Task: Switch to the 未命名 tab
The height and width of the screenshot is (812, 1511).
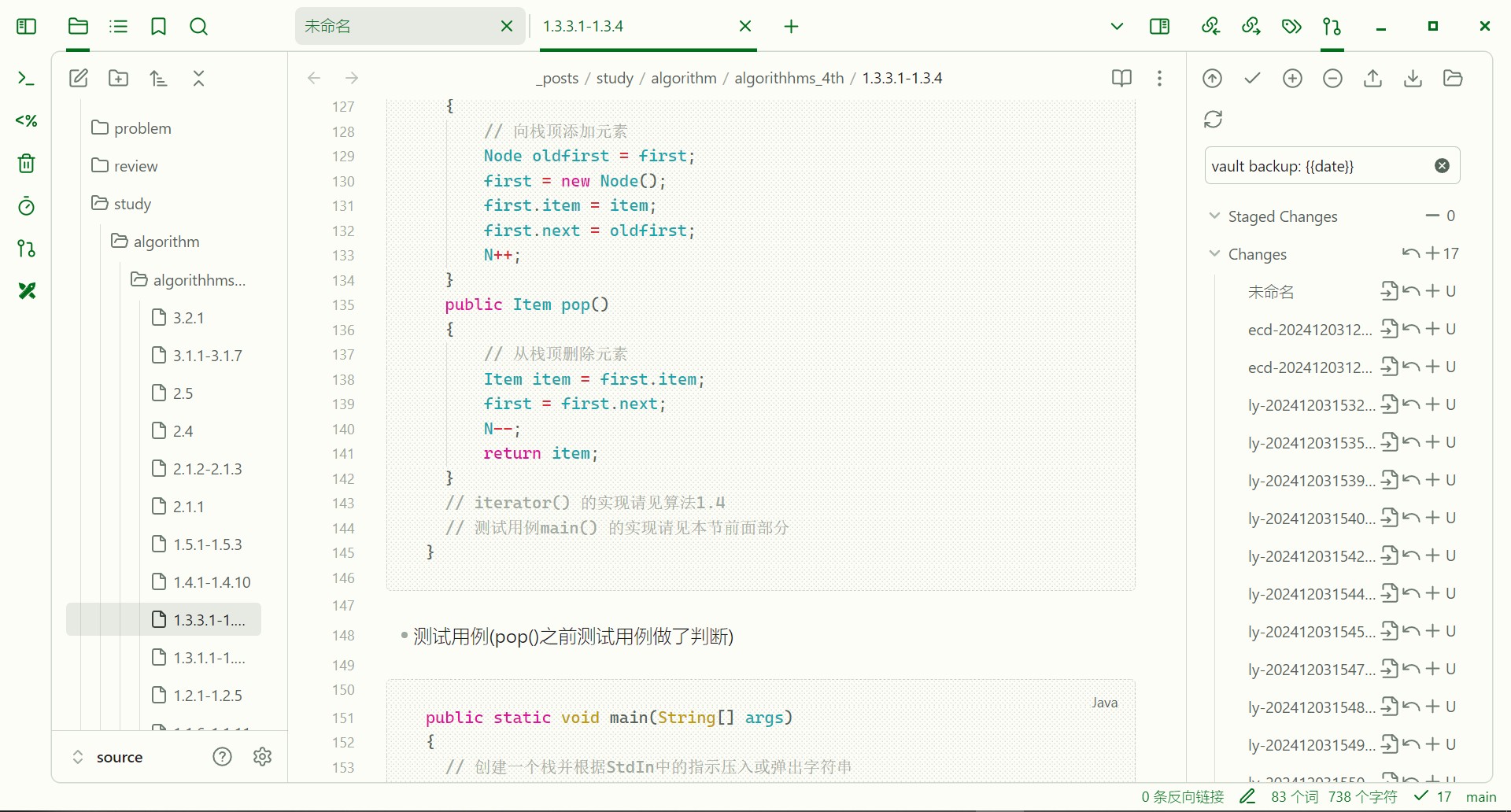Action: pos(409,26)
